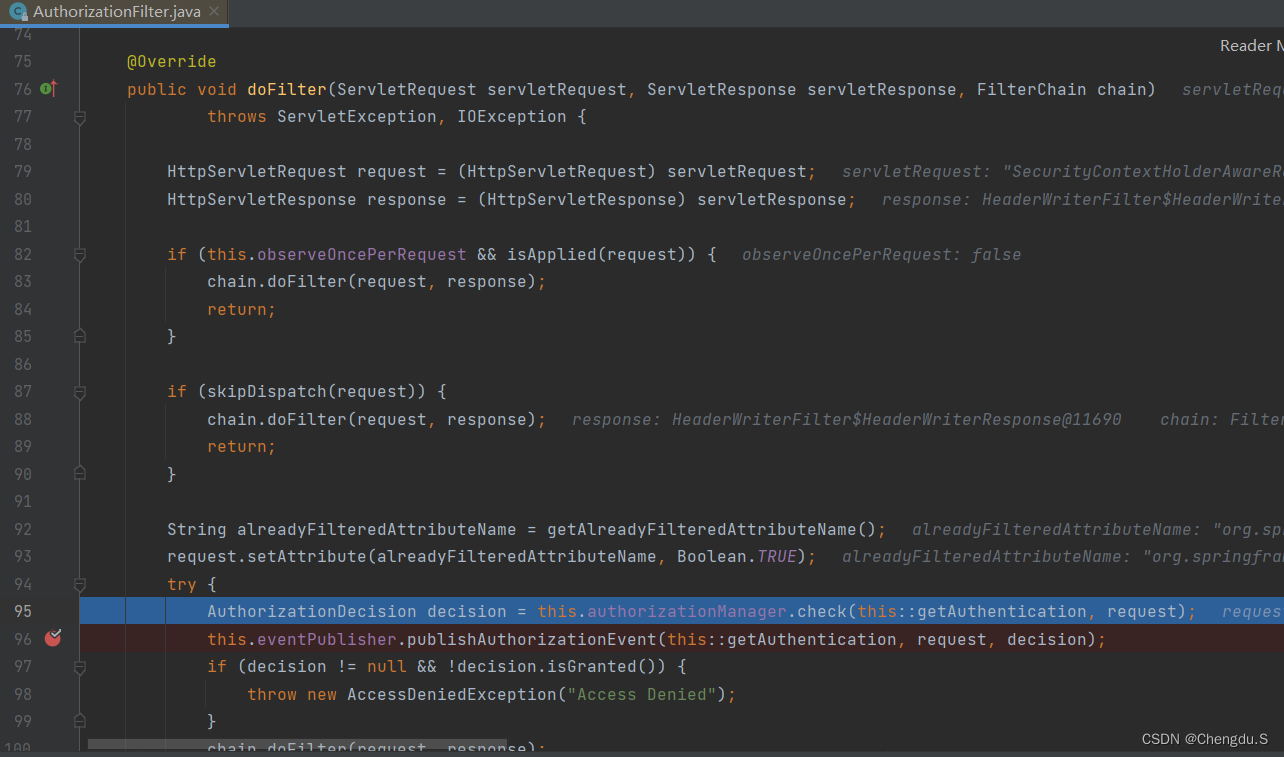Click inlay hint 'response: HeaderWriterFilter$HeaderWriterResponse@11690'
1284x757 pixels.
coord(847,419)
